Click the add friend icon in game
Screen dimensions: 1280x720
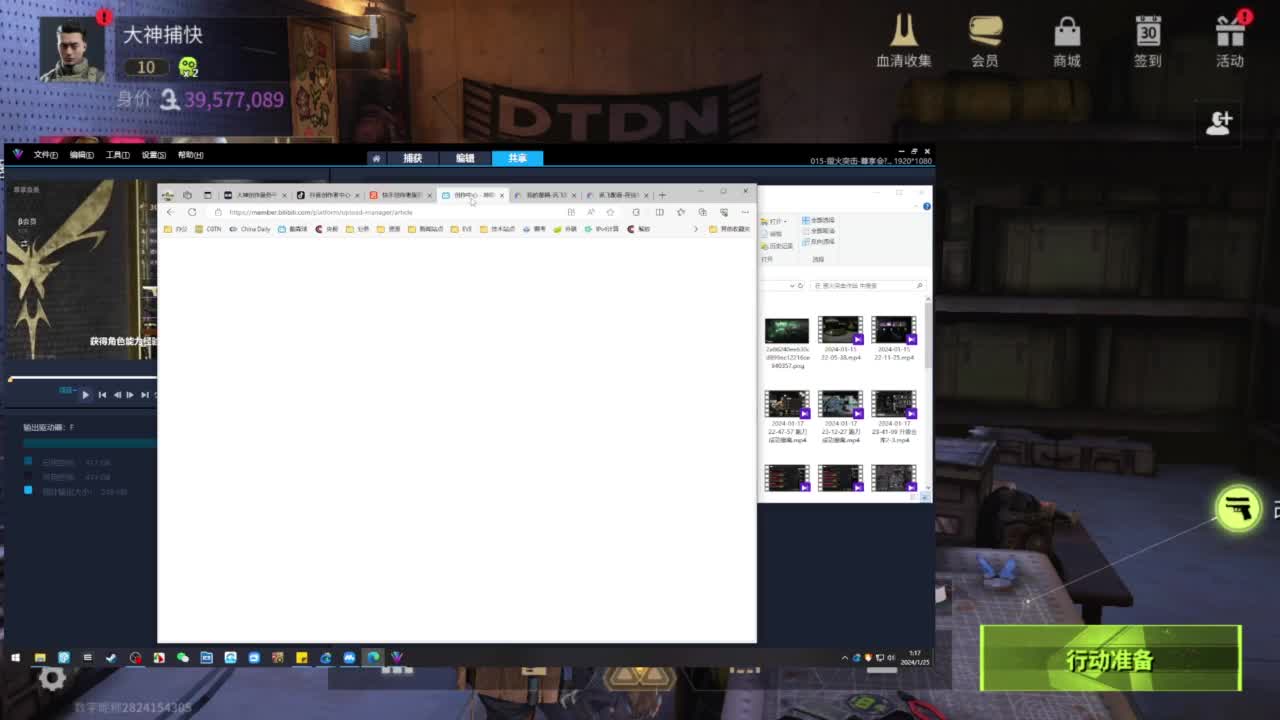[x=1219, y=122]
